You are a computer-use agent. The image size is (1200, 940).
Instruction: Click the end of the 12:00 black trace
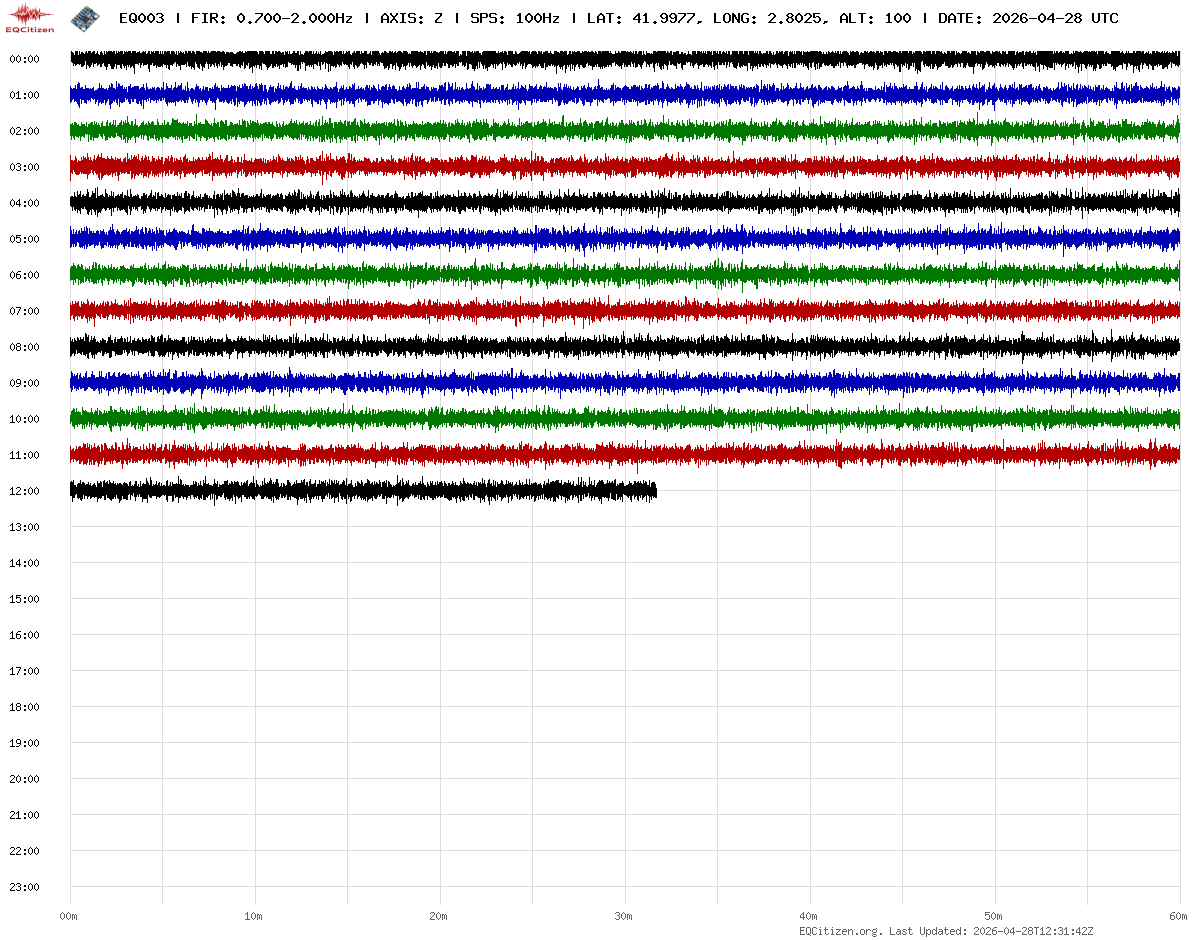coord(655,490)
